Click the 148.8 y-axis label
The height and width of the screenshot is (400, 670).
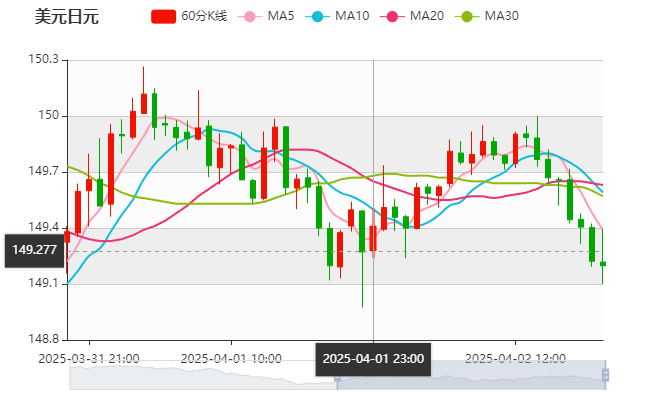pos(45,340)
